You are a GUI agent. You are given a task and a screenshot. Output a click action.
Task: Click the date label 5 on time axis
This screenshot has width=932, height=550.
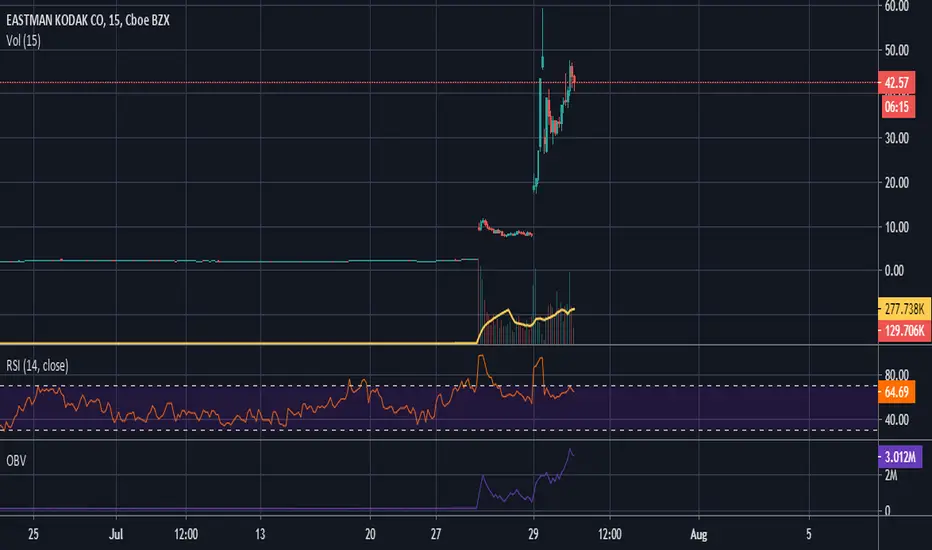[x=808, y=534]
